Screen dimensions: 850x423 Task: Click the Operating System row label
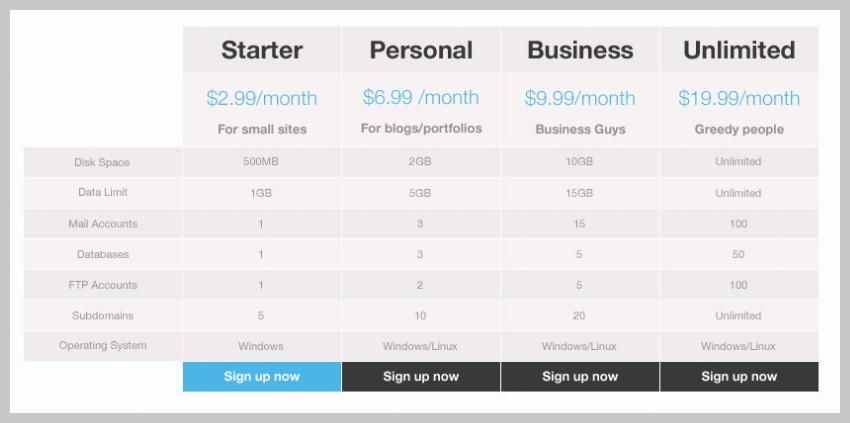coord(102,346)
